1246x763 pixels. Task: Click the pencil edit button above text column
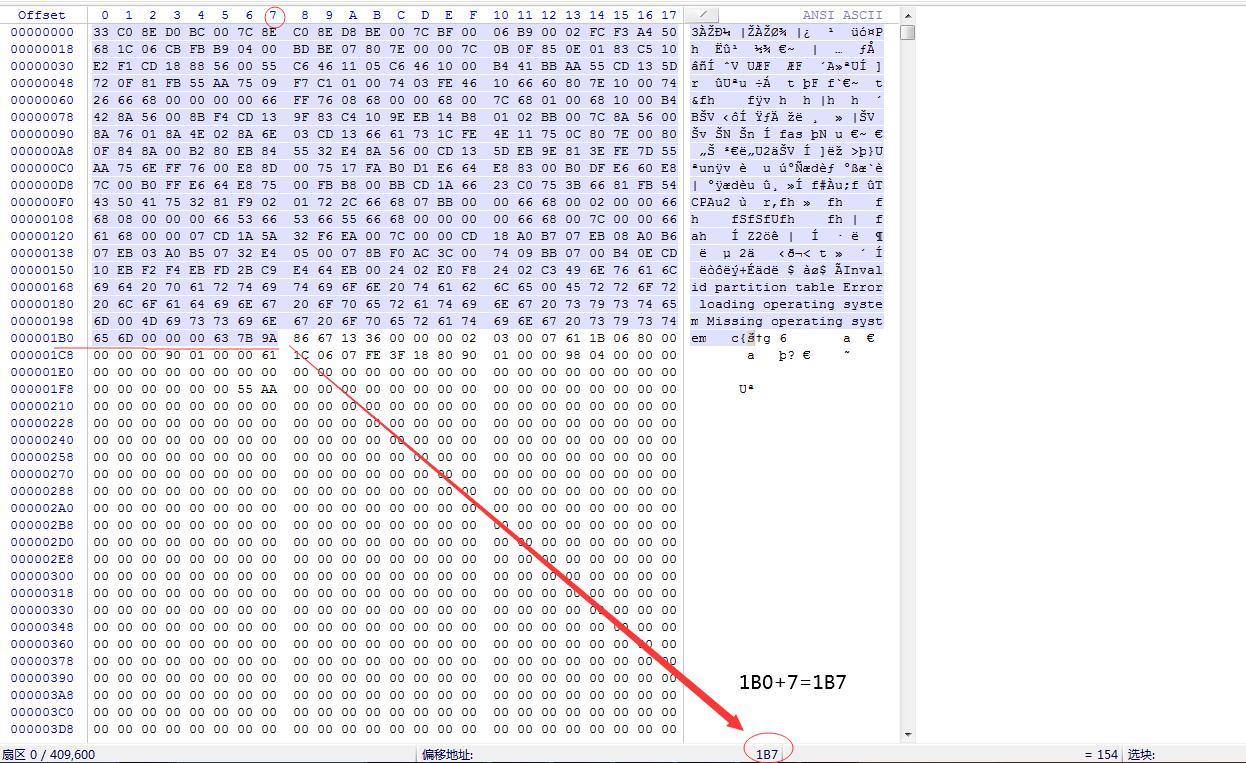click(704, 15)
